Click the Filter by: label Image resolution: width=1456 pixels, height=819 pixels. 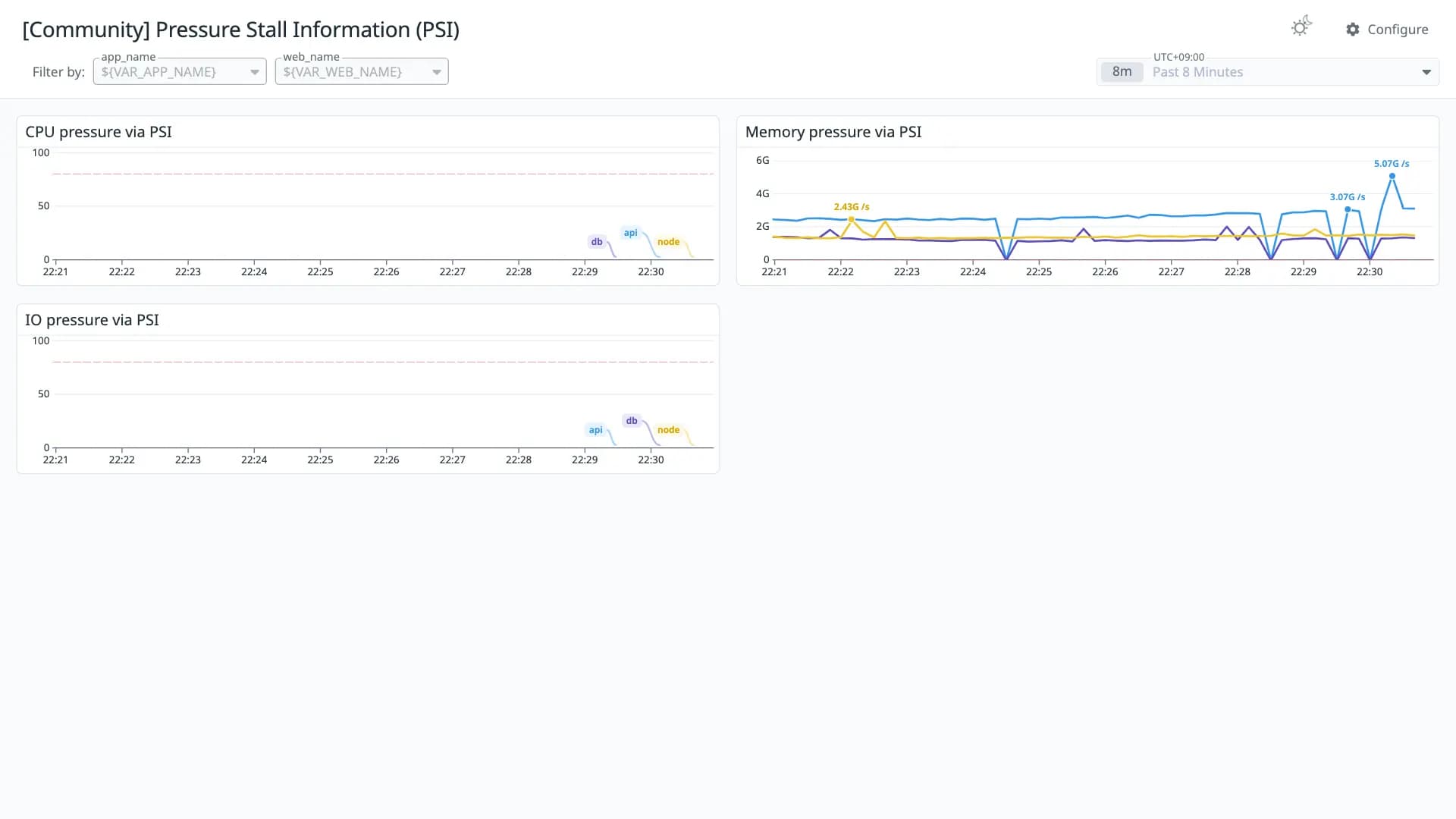click(58, 72)
